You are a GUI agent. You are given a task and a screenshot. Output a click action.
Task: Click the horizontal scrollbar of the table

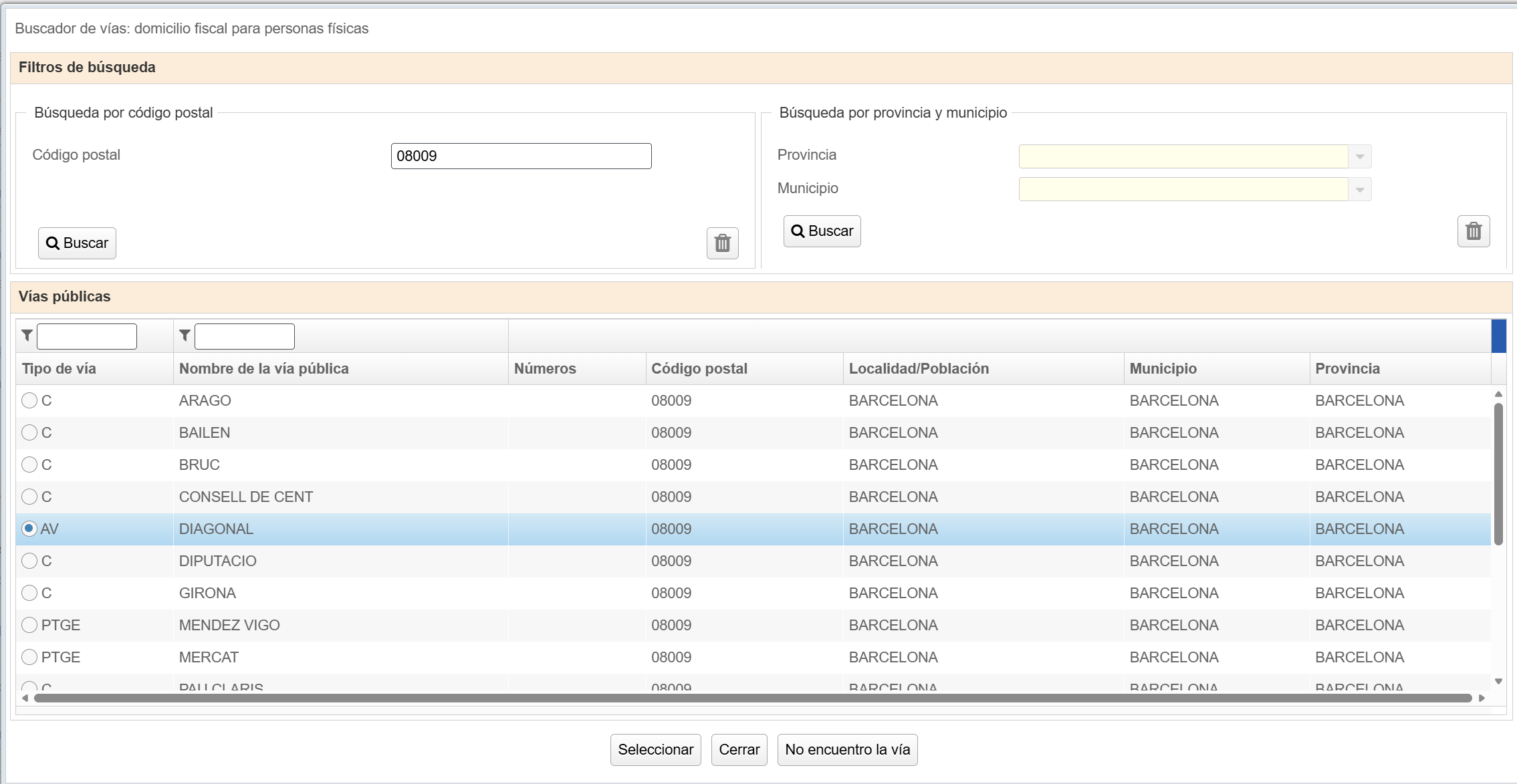pos(752,698)
